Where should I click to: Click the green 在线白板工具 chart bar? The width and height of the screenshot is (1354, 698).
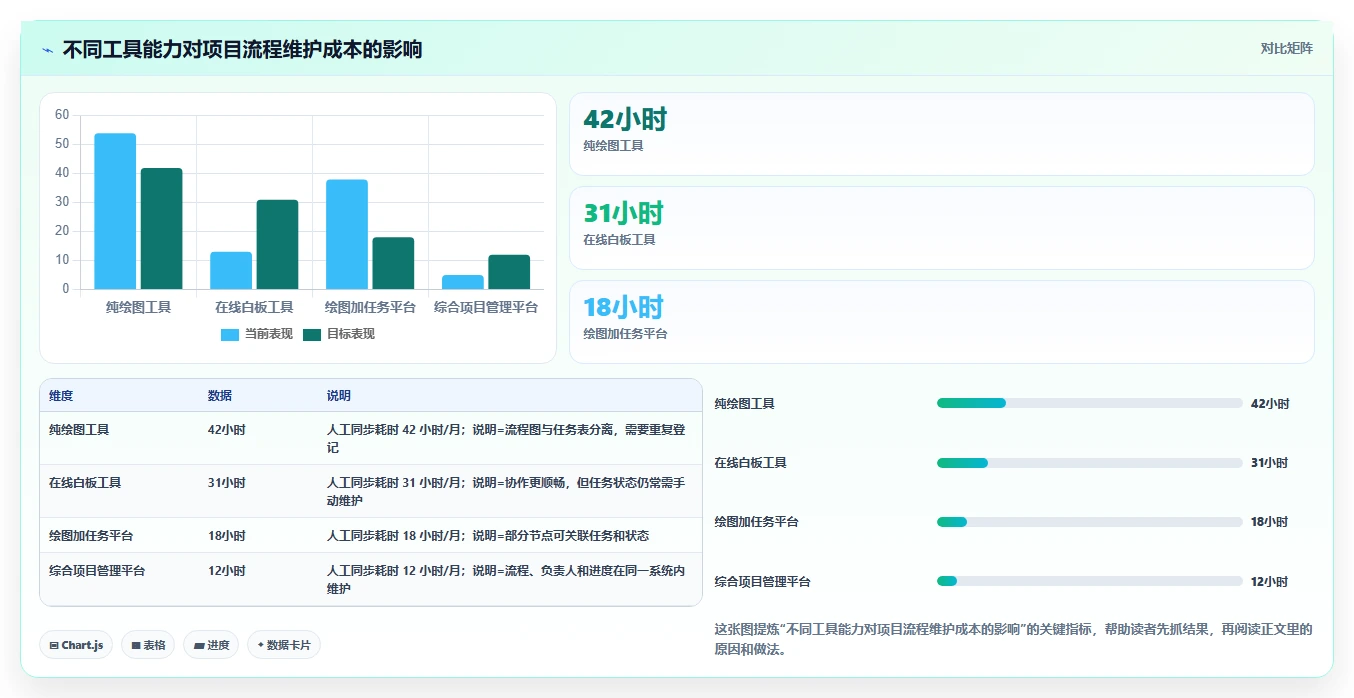[x=277, y=244]
